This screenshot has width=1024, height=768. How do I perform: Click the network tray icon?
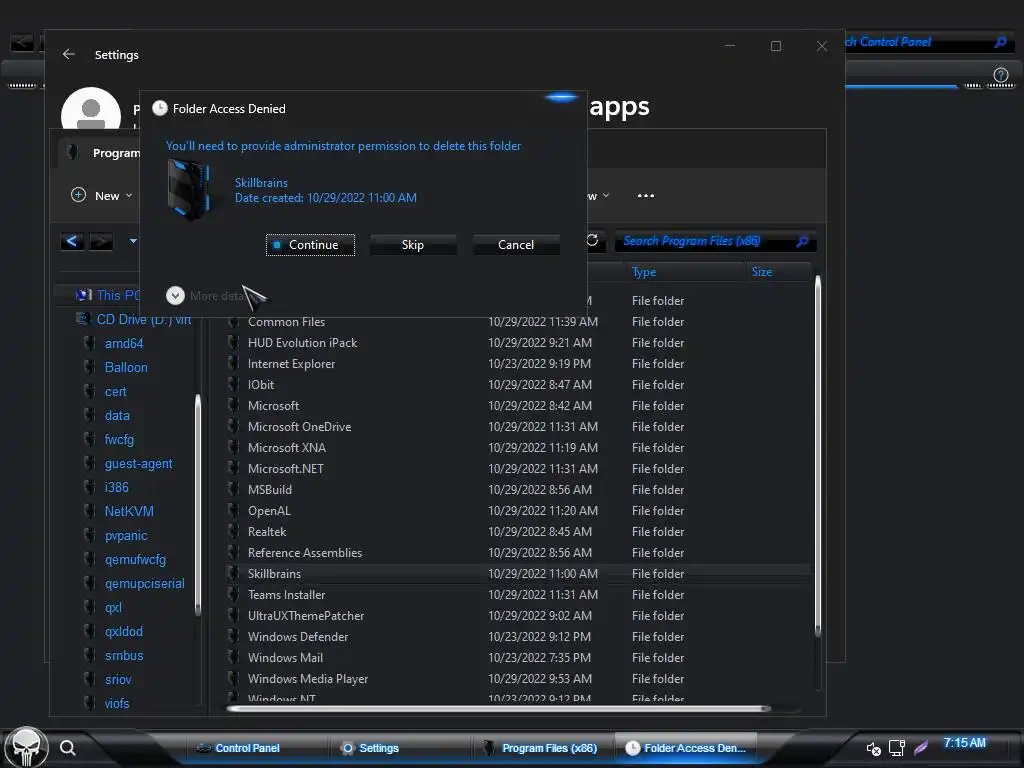(897, 748)
